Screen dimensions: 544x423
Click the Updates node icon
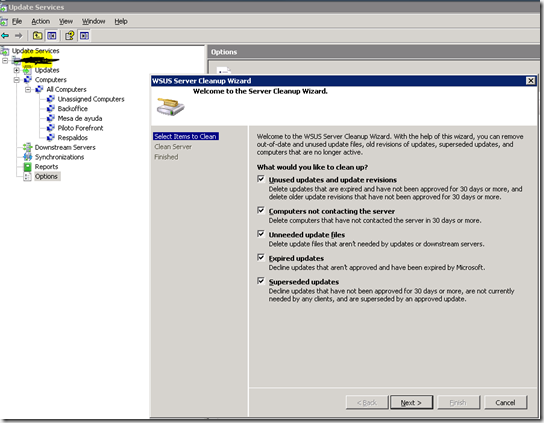click(27, 70)
